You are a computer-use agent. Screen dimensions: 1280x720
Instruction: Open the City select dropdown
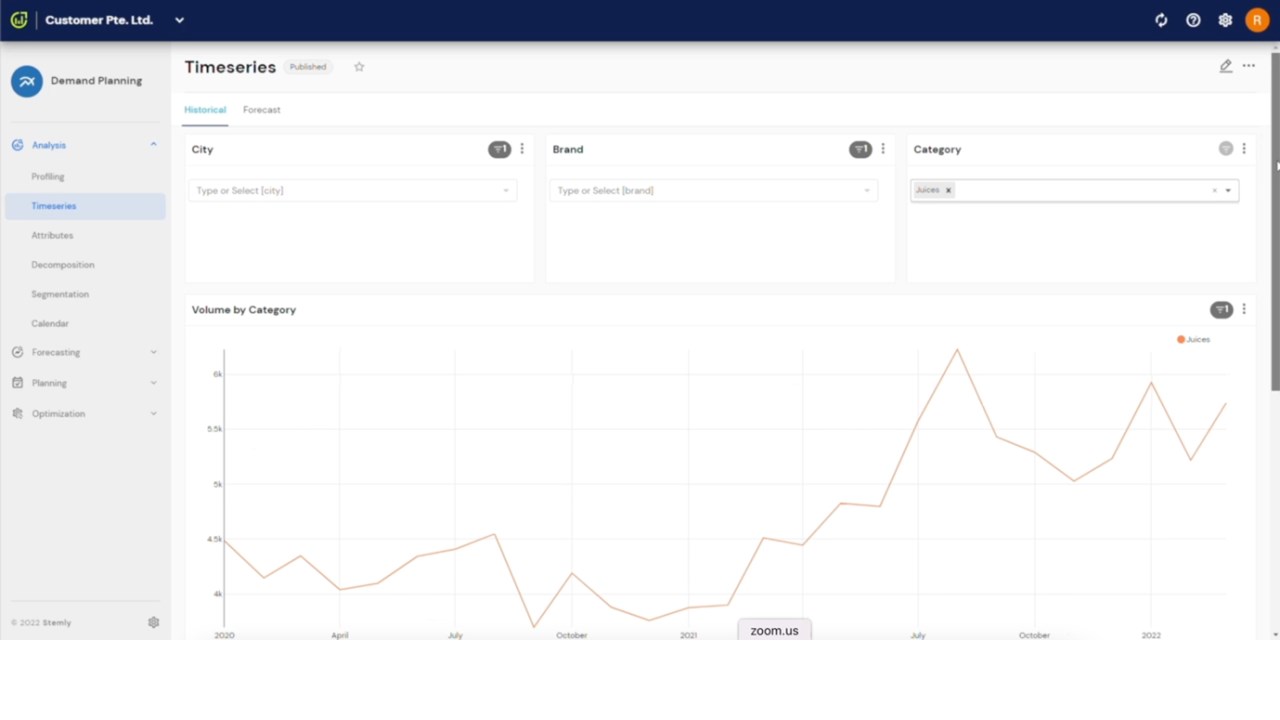click(x=352, y=190)
